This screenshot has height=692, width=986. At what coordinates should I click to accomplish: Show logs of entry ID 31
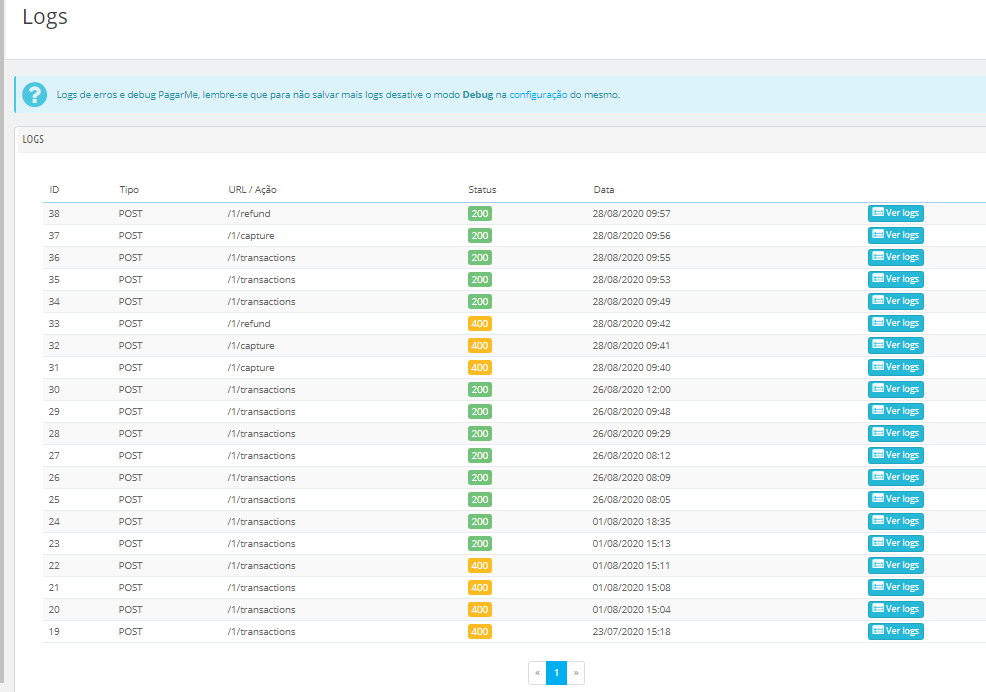tap(895, 367)
